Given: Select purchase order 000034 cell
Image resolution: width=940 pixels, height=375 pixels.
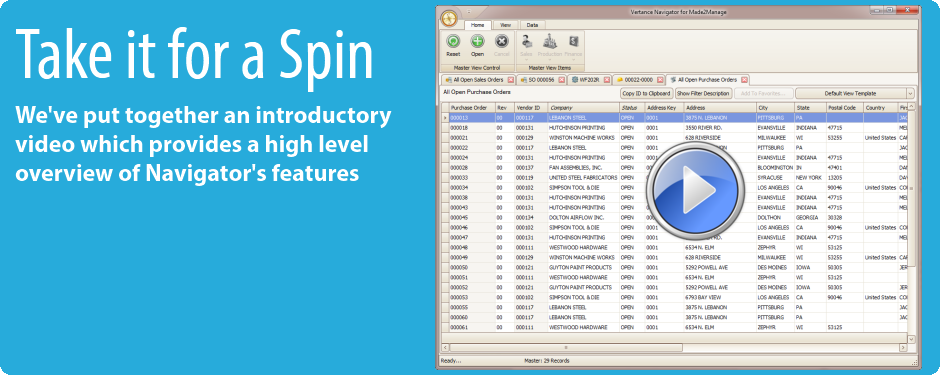Looking at the screenshot, I should 472,188.
